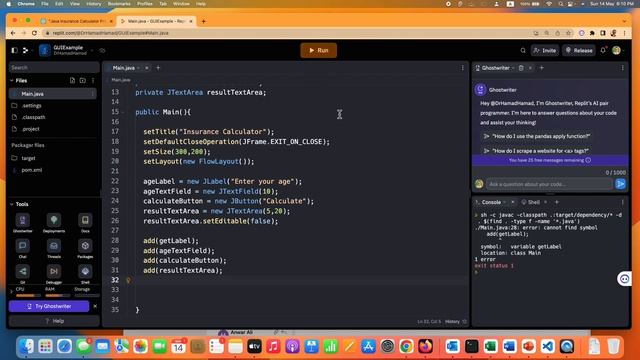640x360 pixels.
Task: Open the Main.java tab dropdown arrow
Action: [139, 68]
